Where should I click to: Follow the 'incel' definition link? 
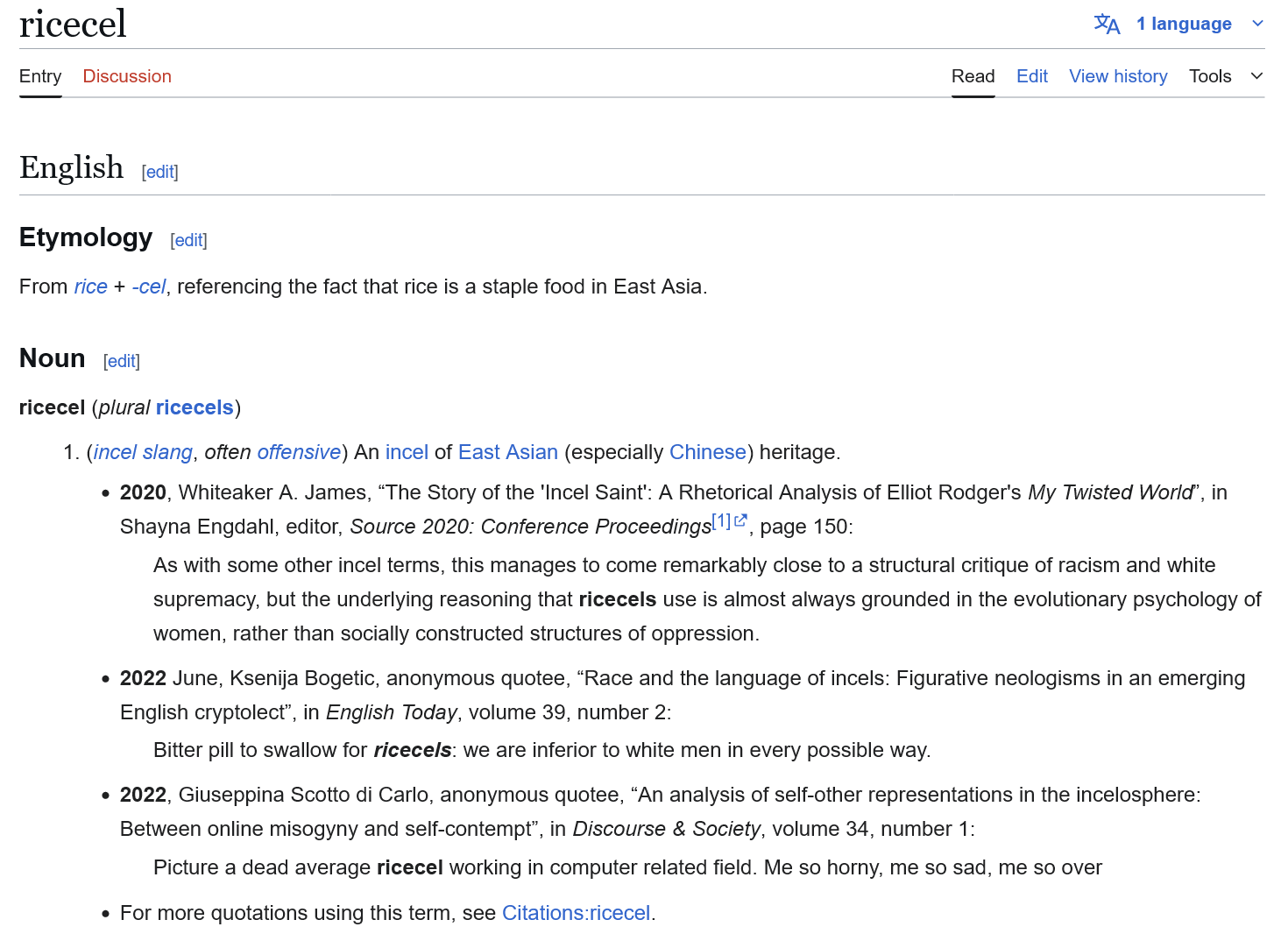click(407, 452)
